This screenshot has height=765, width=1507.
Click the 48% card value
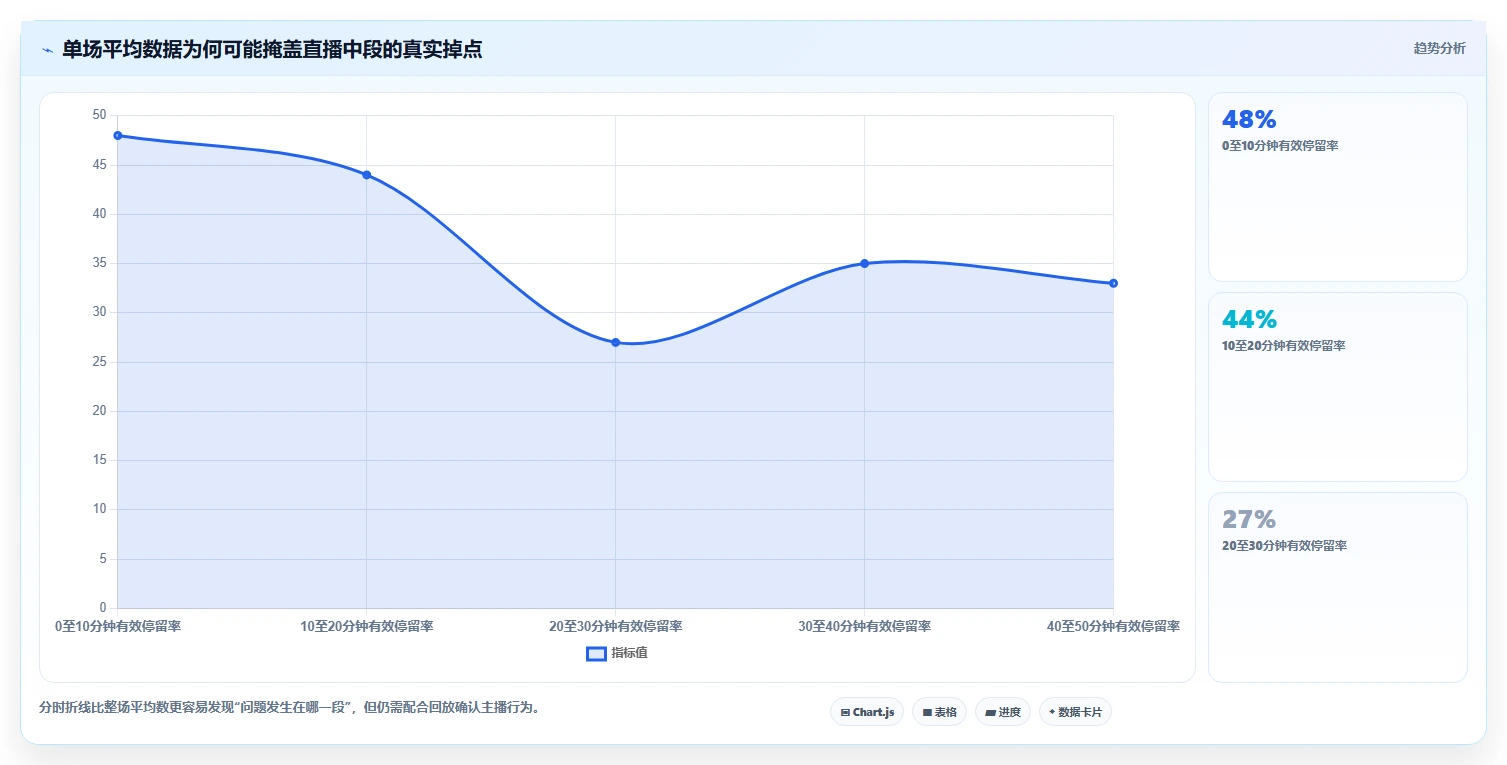[1249, 120]
